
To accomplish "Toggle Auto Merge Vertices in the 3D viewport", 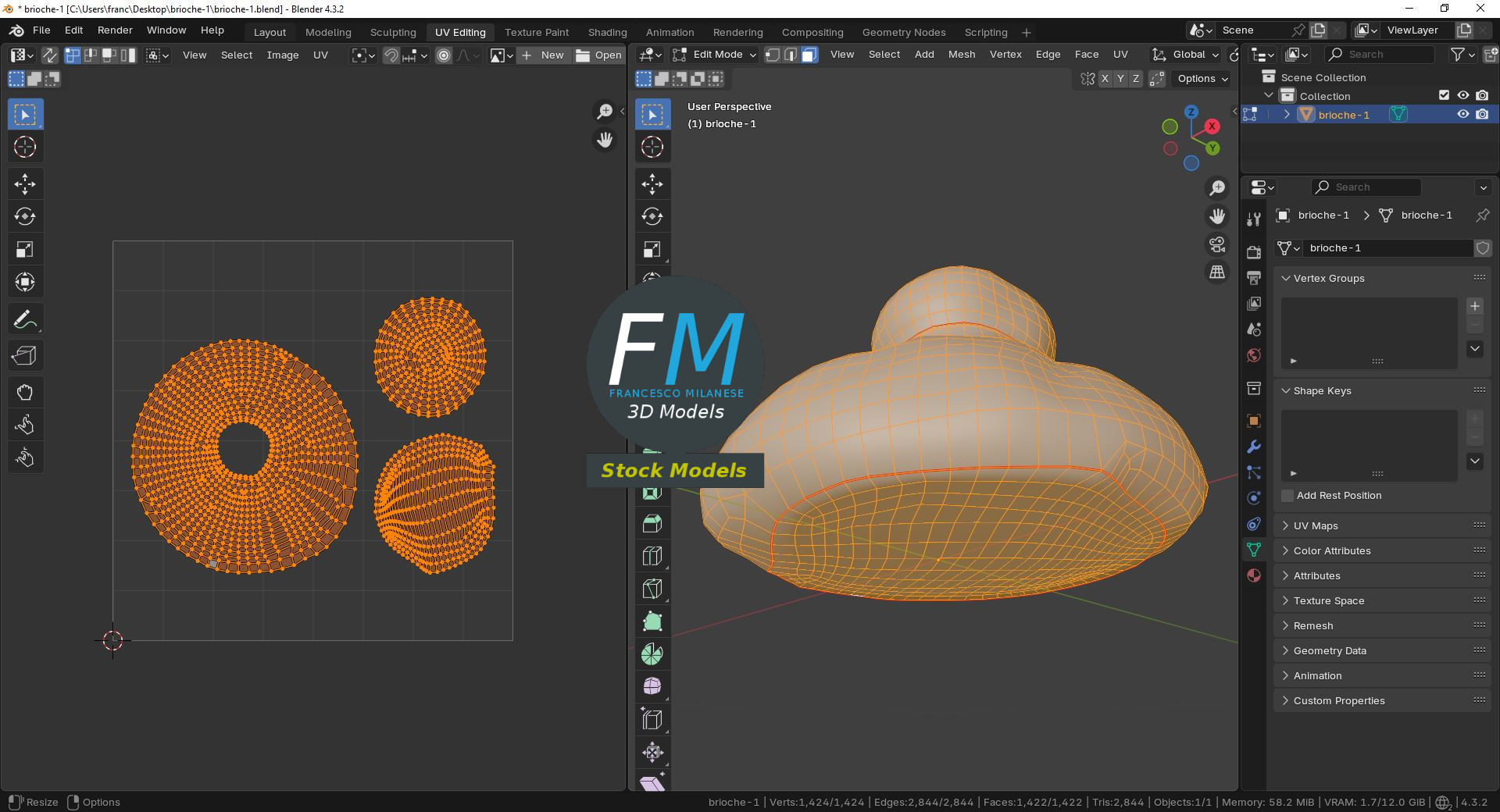I will (1158, 79).
